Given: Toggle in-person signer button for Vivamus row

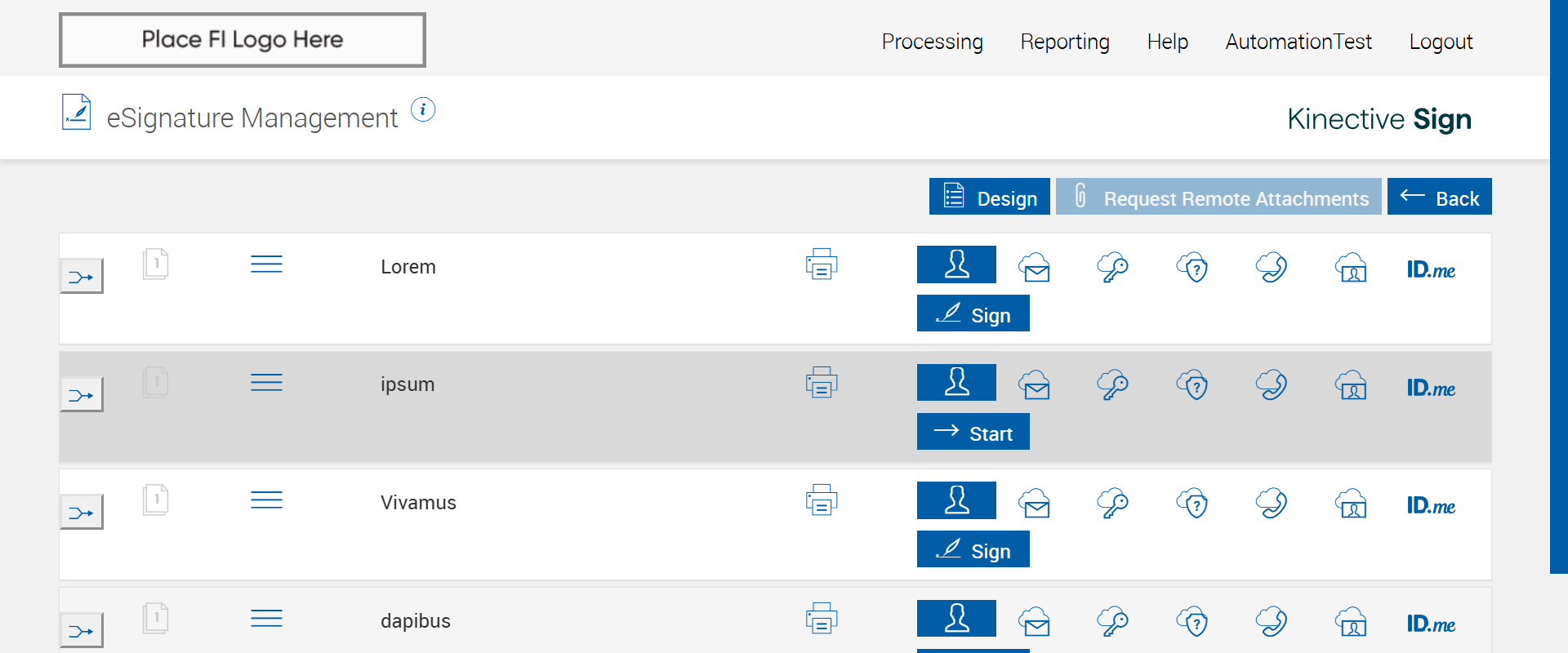Looking at the screenshot, I should click(956, 500).
